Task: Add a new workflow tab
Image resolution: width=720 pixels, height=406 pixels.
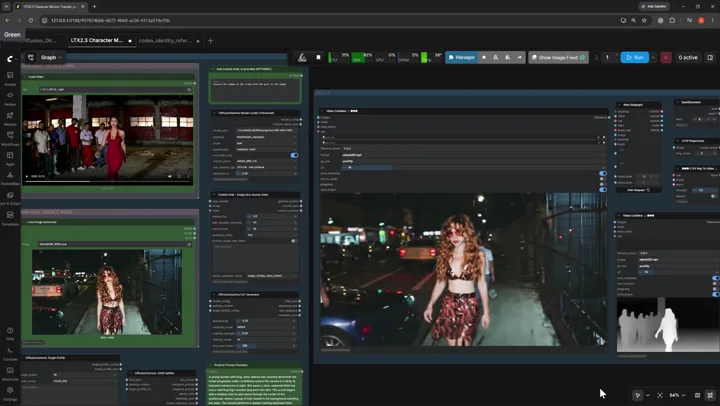Action: click(210, 40)
